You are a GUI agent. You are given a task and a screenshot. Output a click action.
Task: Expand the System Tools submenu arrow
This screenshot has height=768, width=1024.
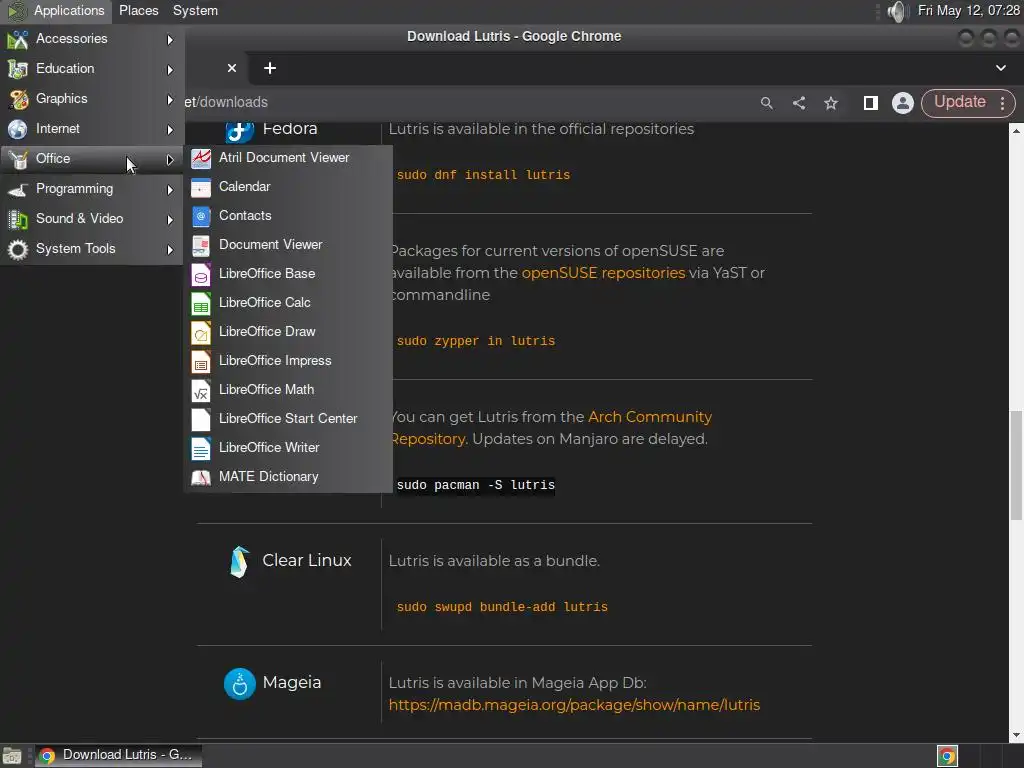pyautogui.click(x=170, y=249)
